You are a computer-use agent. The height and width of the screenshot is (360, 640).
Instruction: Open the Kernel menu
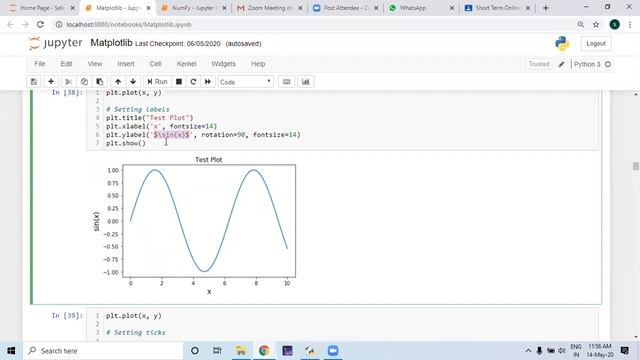click(x=187, y=64)
